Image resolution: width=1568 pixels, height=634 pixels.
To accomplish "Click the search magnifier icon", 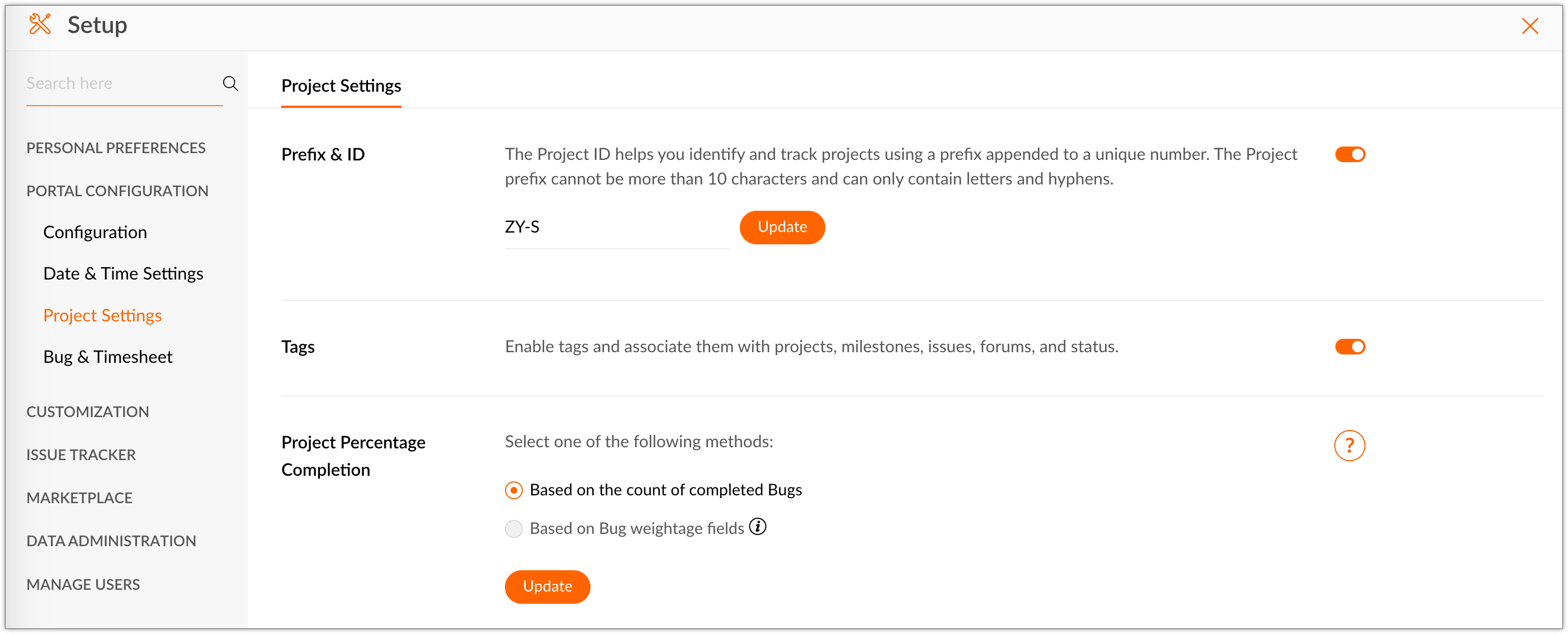I will pyautogui.click(x=230, y=83).
